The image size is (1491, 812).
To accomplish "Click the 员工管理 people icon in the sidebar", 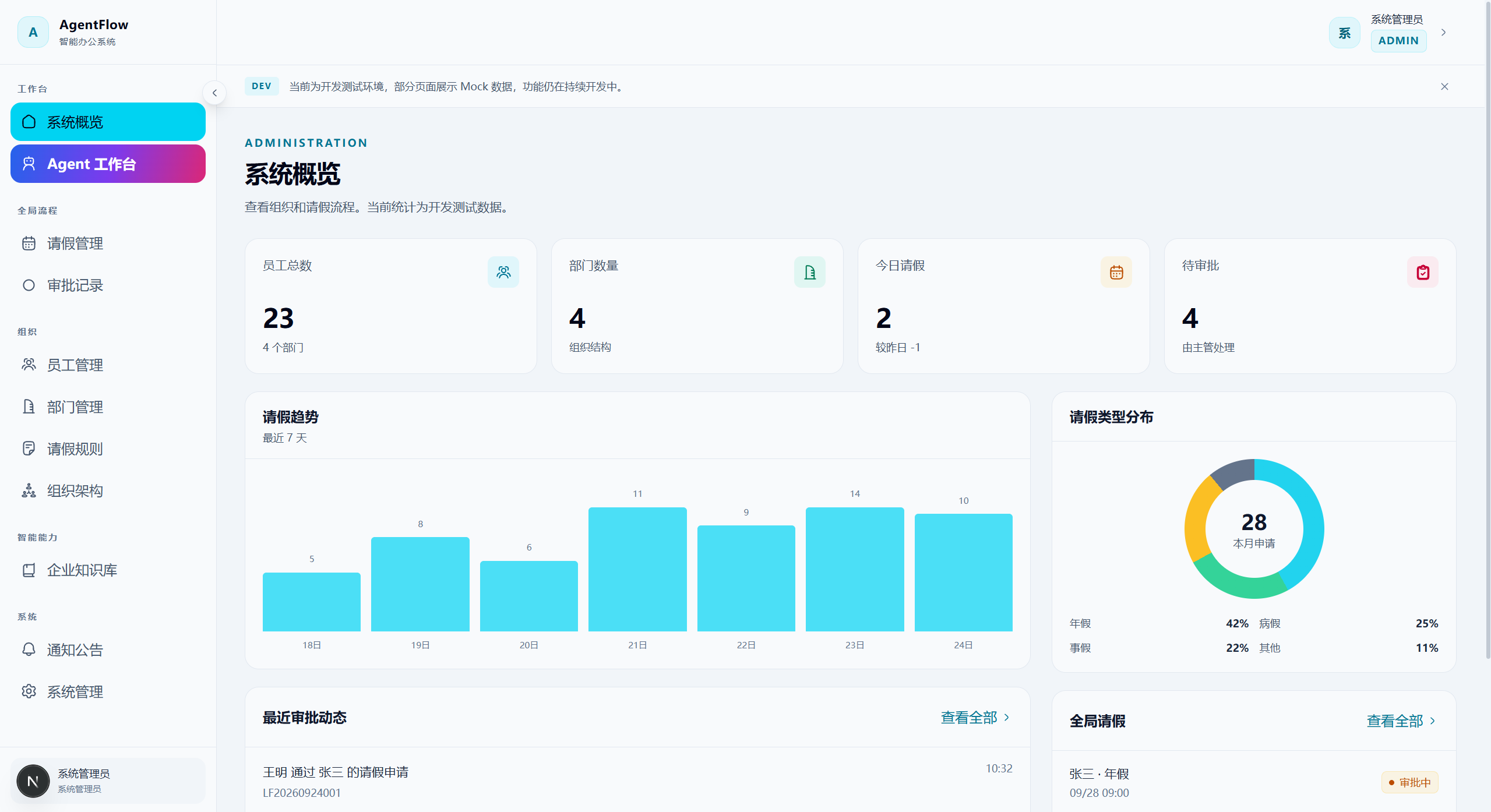I will click(29, 365).
